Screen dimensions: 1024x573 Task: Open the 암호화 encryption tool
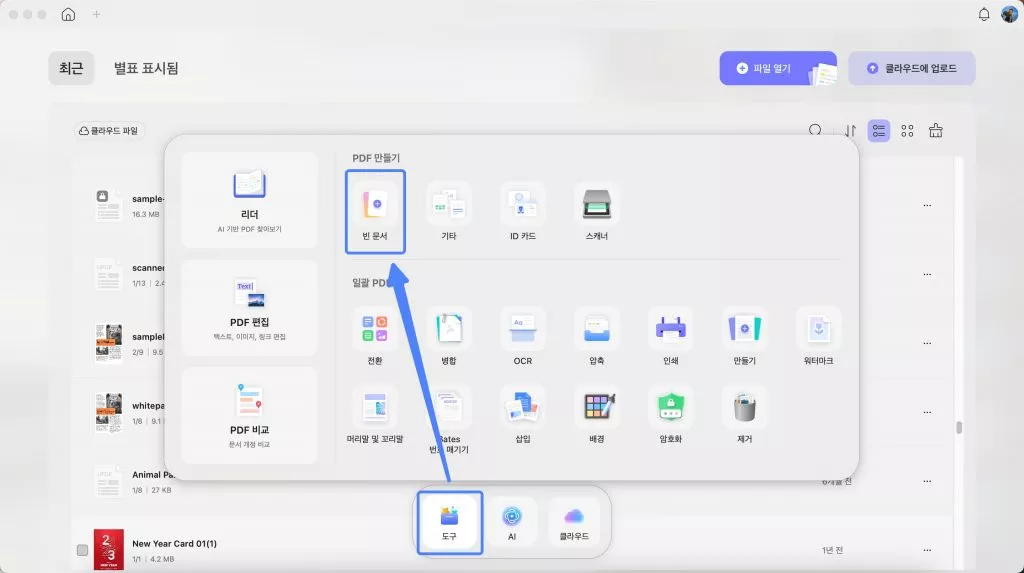coord(671,416)
